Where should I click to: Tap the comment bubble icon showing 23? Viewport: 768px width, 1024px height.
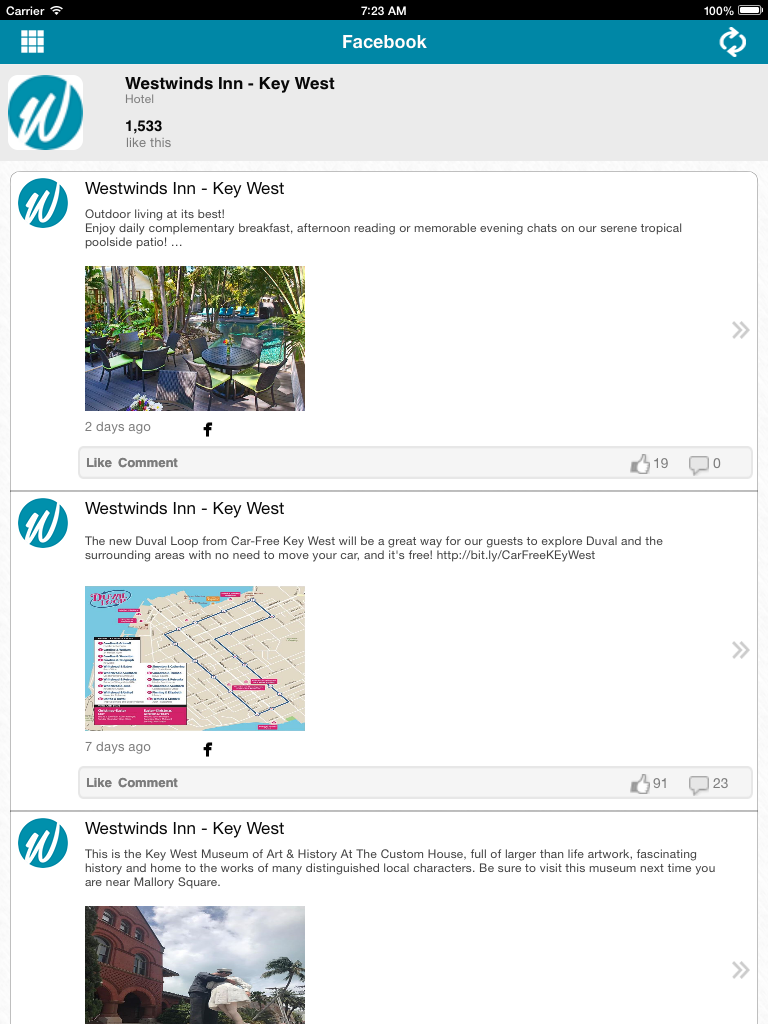click(x=698, y=784)
